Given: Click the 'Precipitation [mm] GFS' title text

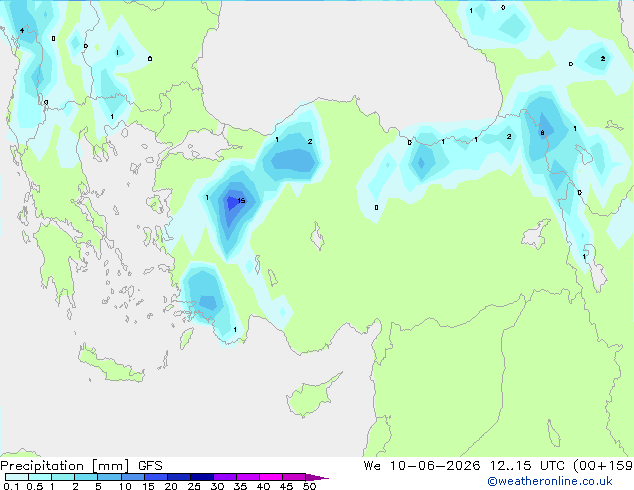Looking at the screenshot, I should pyautogui.click(x=81, y=466).
